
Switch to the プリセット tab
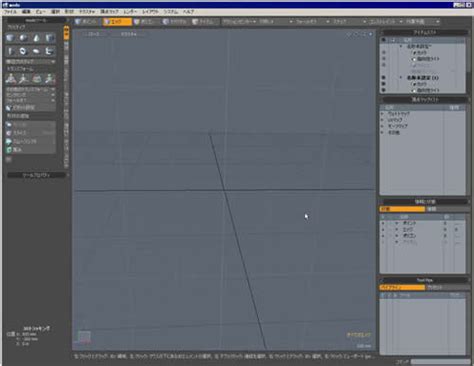click(447, 287)
